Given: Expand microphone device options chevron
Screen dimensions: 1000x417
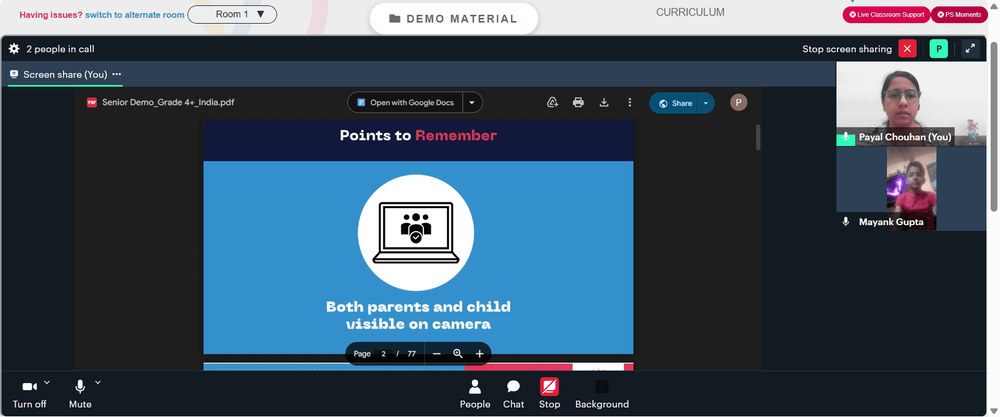Looking at the screenshot, I should [x=98, y=383].
